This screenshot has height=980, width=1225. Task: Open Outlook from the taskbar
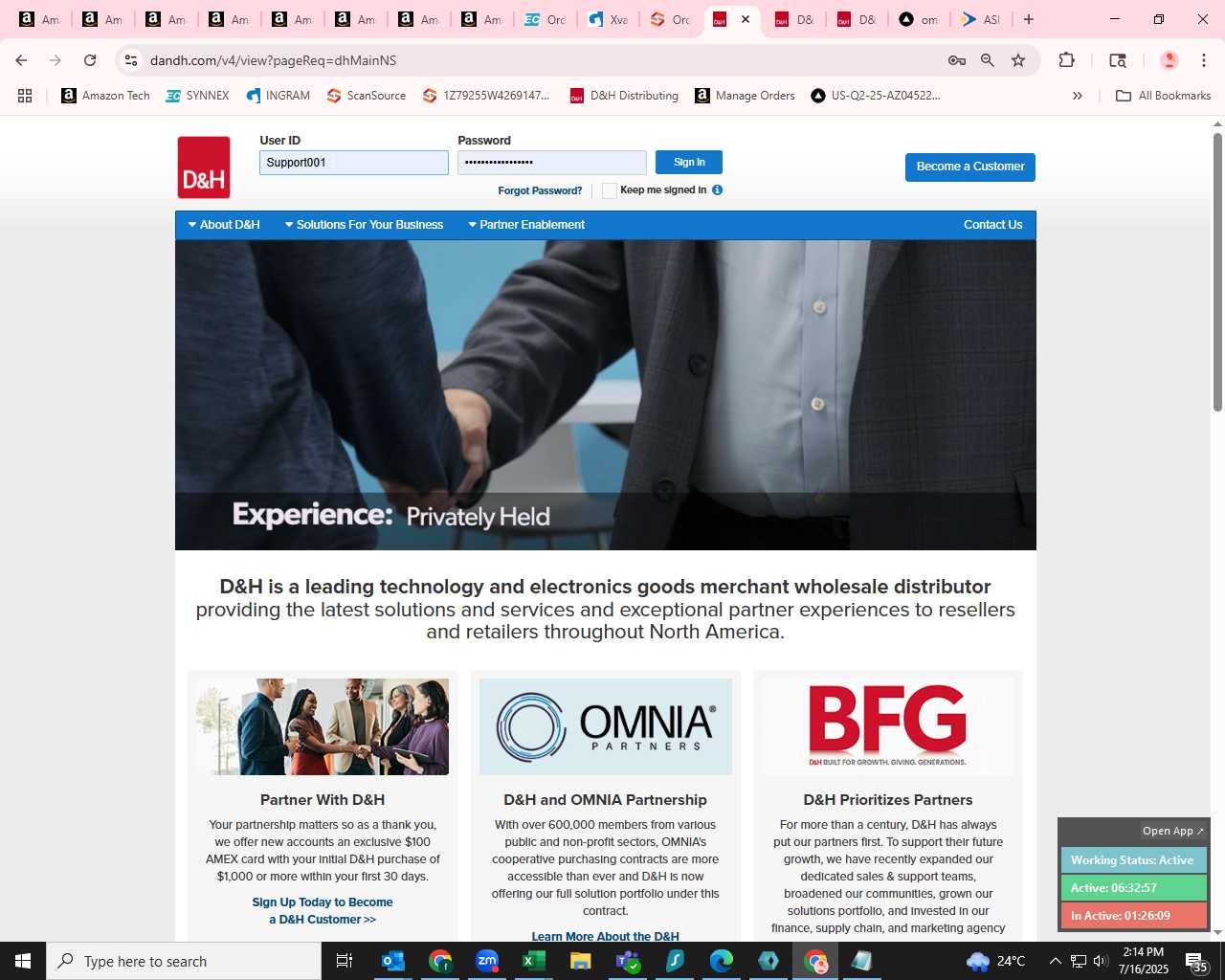coord(393,961)
